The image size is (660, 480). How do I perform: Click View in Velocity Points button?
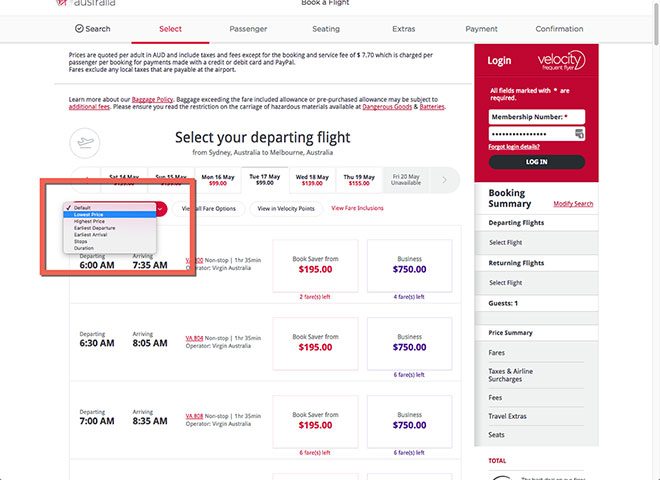[286, 209]
